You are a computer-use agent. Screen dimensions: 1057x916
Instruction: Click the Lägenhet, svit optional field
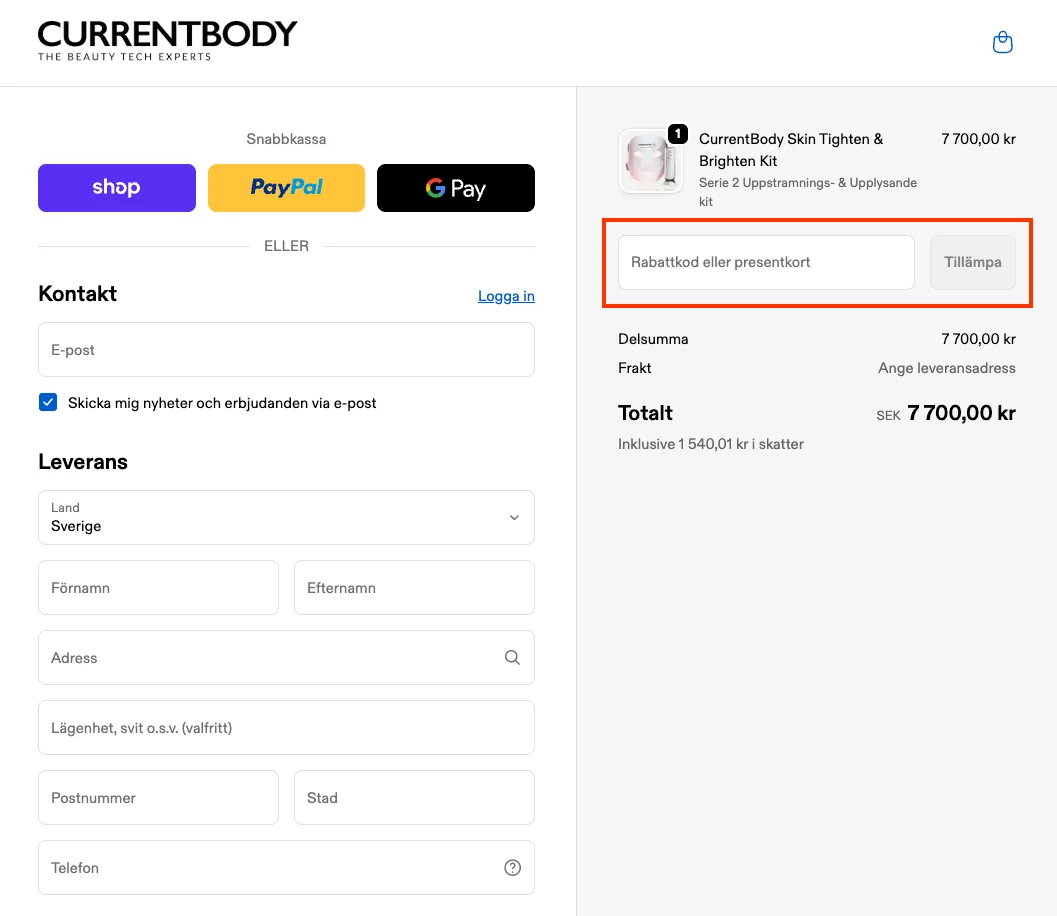tap(286, 727)
